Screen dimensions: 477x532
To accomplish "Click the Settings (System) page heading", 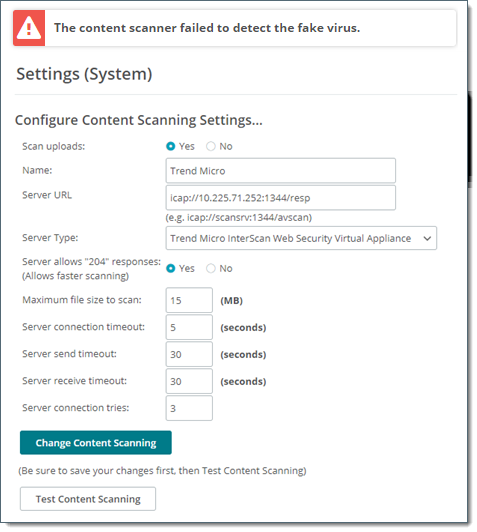I will [84, 74].
